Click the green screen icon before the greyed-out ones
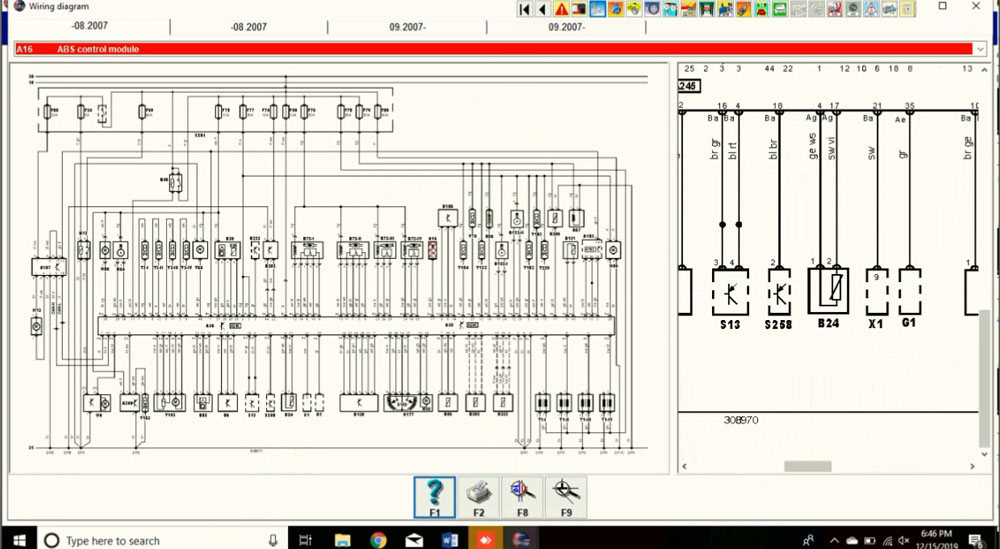The image size is (1000, 549). (779, 9)
